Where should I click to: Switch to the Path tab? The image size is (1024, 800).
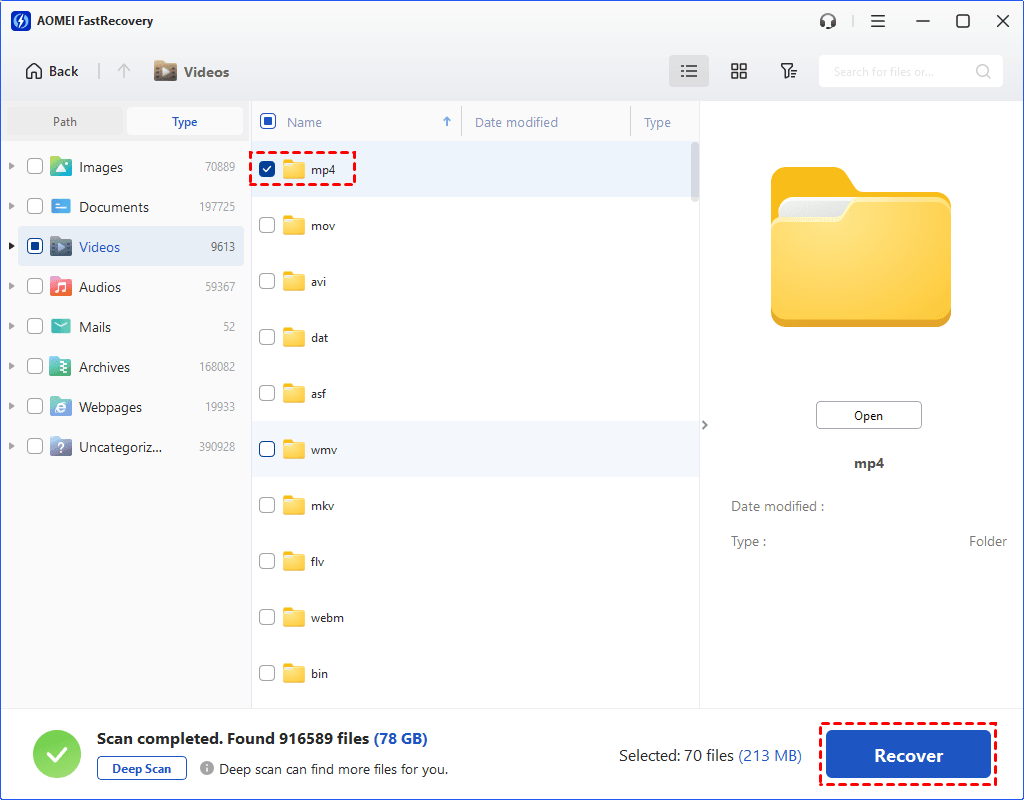coord(65,122)
